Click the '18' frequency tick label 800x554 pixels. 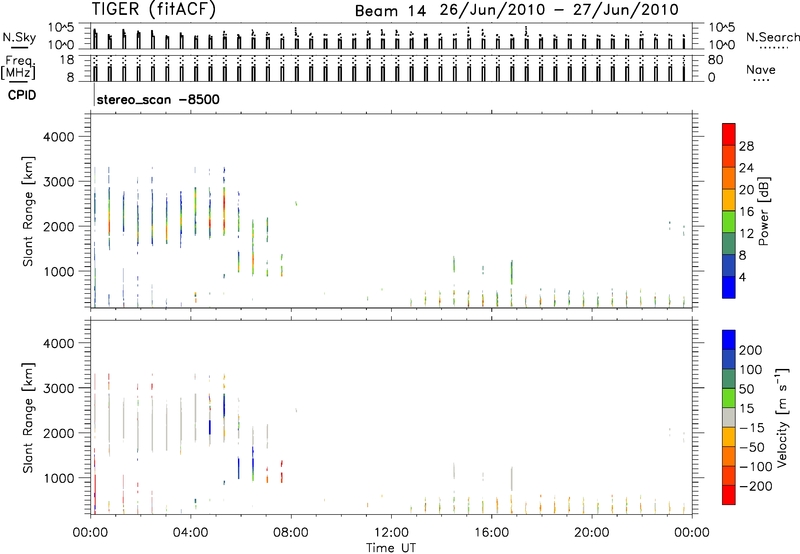[x=67, y=60]
